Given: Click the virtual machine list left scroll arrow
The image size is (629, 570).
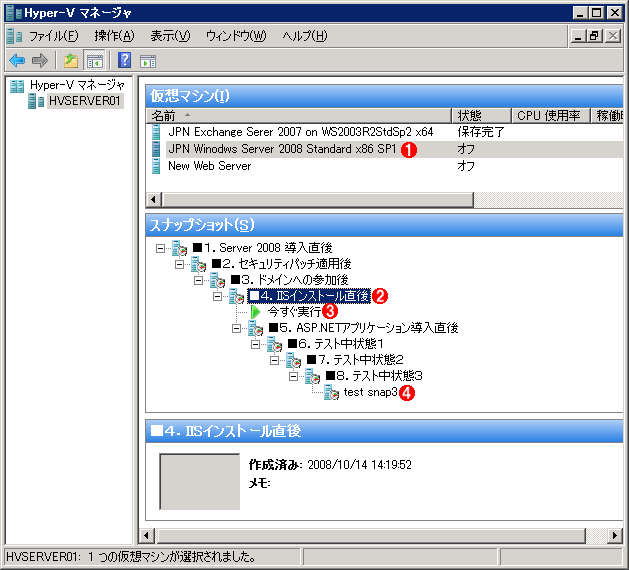Looking at the screenshot, I should click(x=154, y=199).
